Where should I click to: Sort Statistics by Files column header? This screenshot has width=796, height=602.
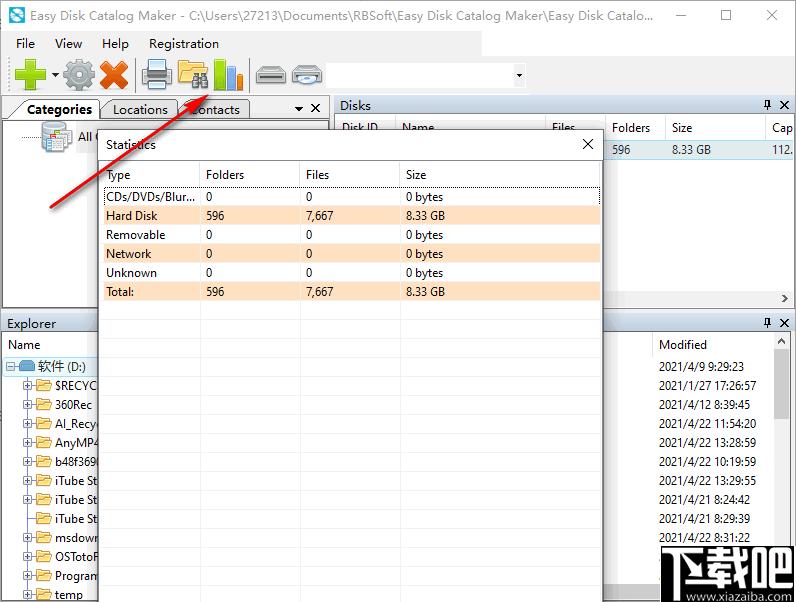tap(349, 175)
